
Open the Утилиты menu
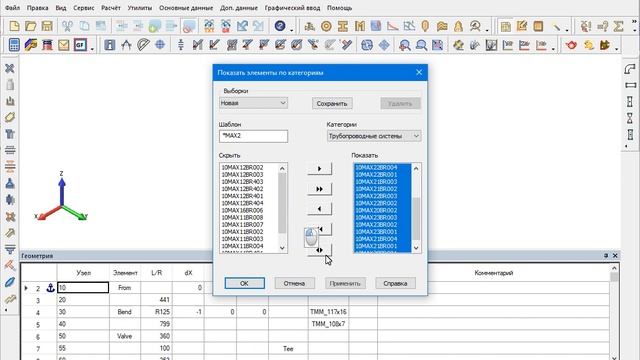140,8
